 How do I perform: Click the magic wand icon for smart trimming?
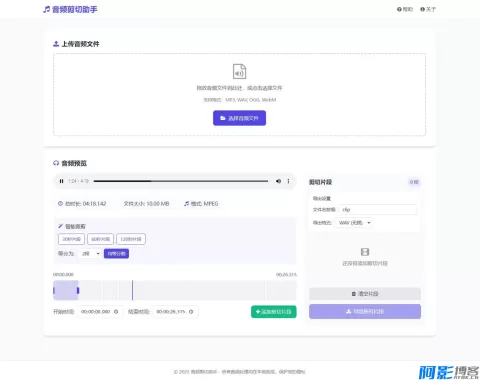pyautogui.click(x=60, y=226)
